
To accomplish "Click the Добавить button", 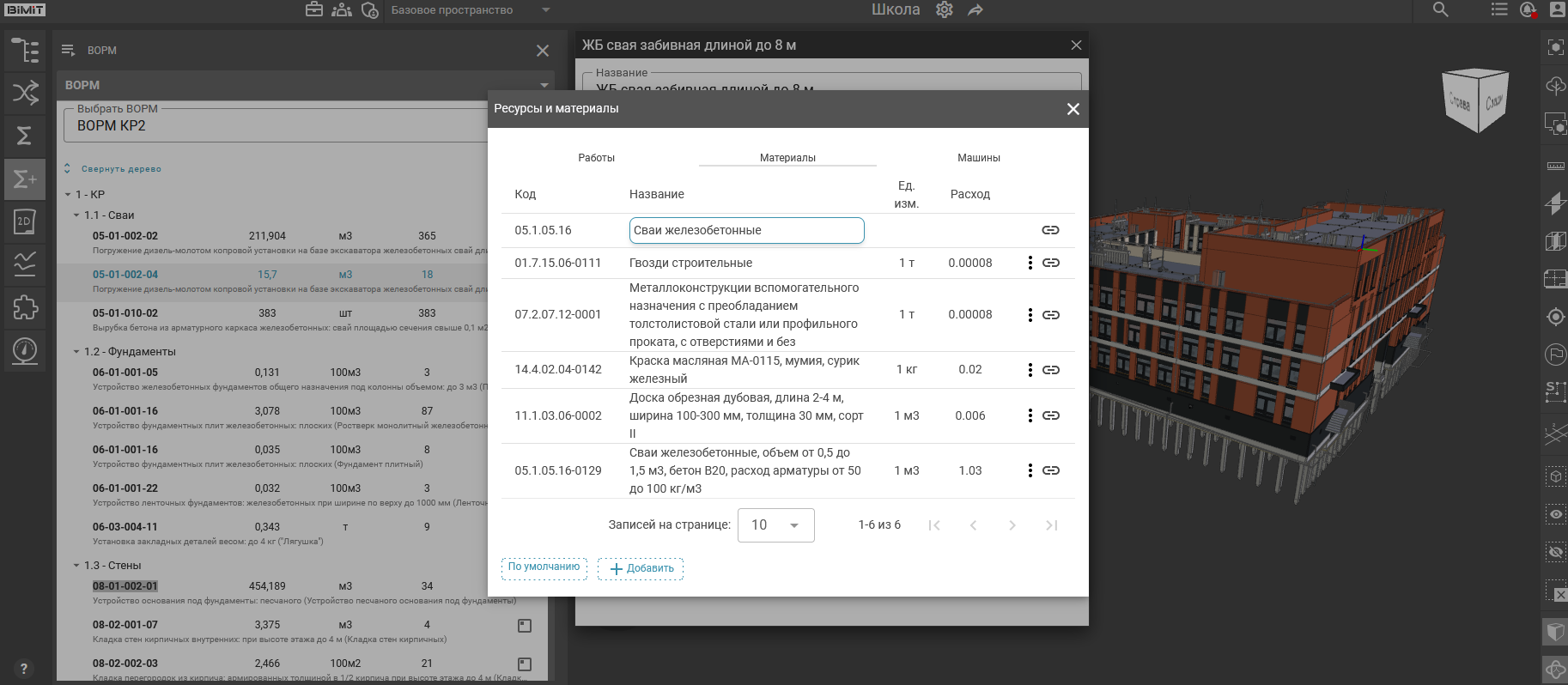I will click(641, 568).
